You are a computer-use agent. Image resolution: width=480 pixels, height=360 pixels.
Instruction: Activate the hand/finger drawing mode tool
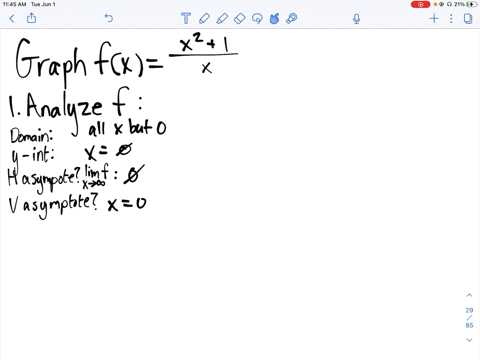[x=274, y=18]
